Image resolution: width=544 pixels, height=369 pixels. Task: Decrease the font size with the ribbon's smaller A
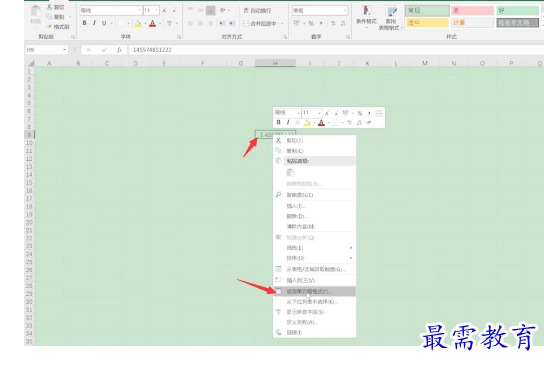tap(175, 10)
